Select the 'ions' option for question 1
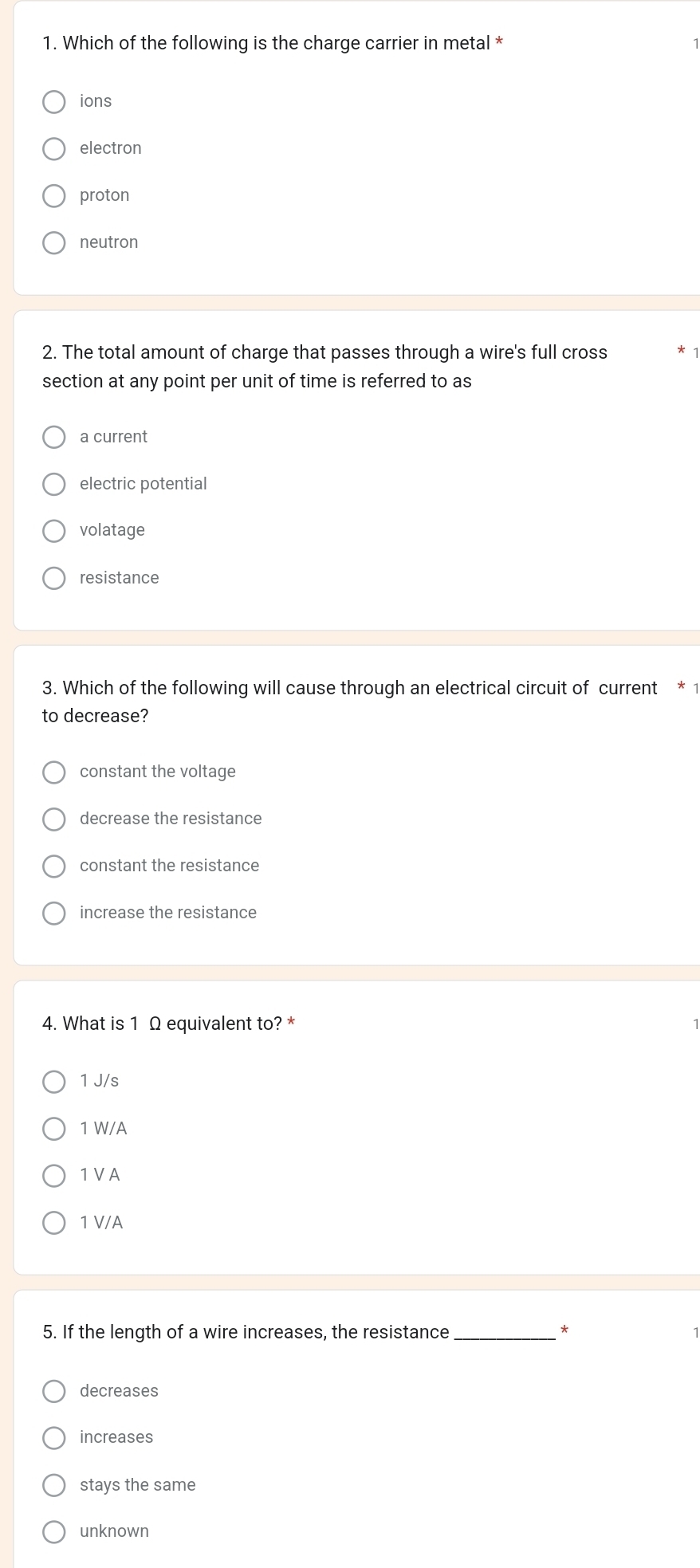Screen dimensions: 700x1568 tap(53, 101)
